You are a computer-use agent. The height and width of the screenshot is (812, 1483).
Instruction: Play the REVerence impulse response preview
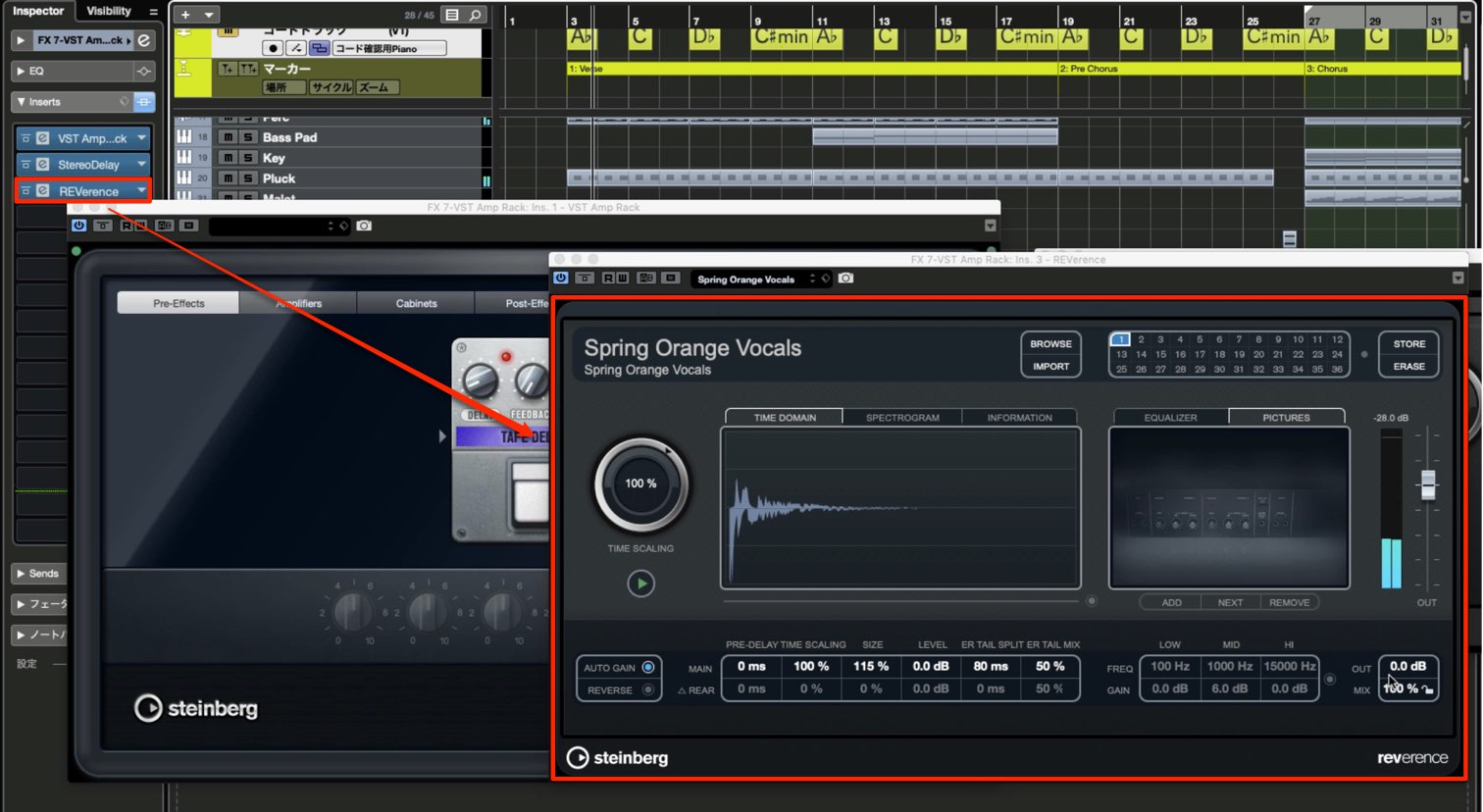click(x=640, y=584)
